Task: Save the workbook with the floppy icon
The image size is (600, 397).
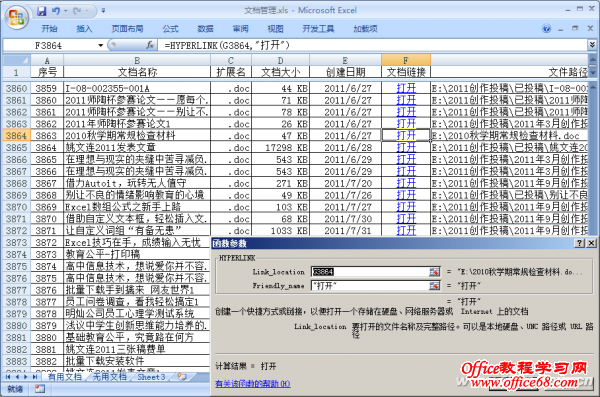Action: coord(41,11)
